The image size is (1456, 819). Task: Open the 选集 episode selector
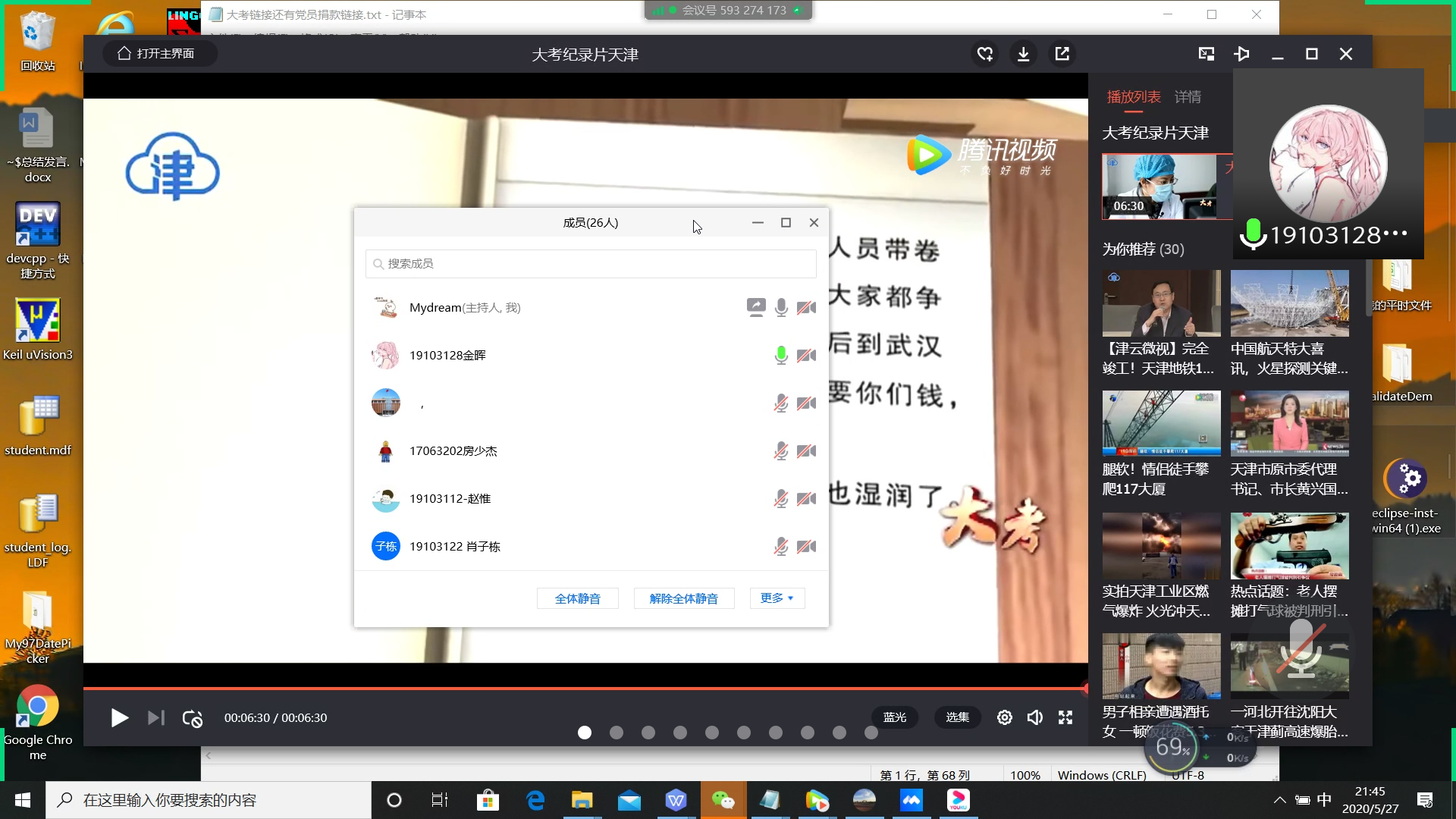(x=957, y=717)
